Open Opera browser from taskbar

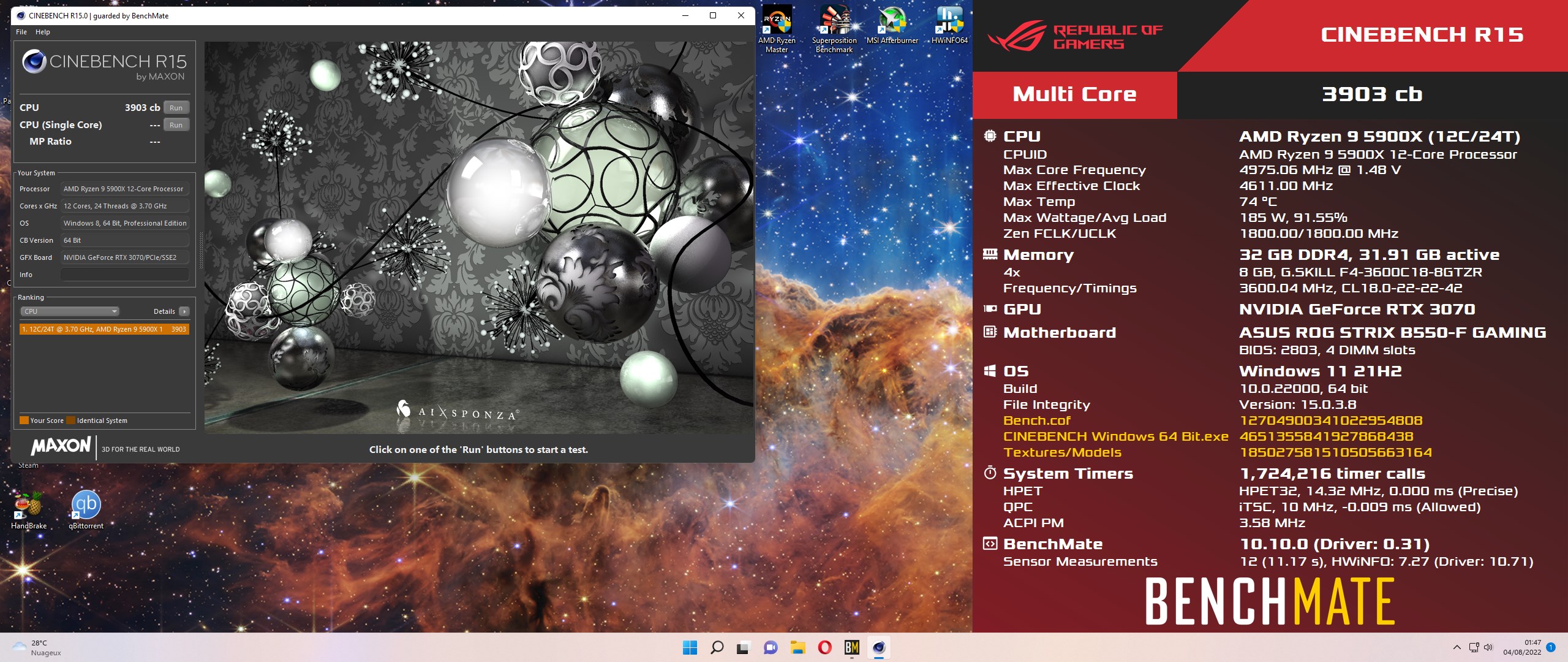coord(824,647)
